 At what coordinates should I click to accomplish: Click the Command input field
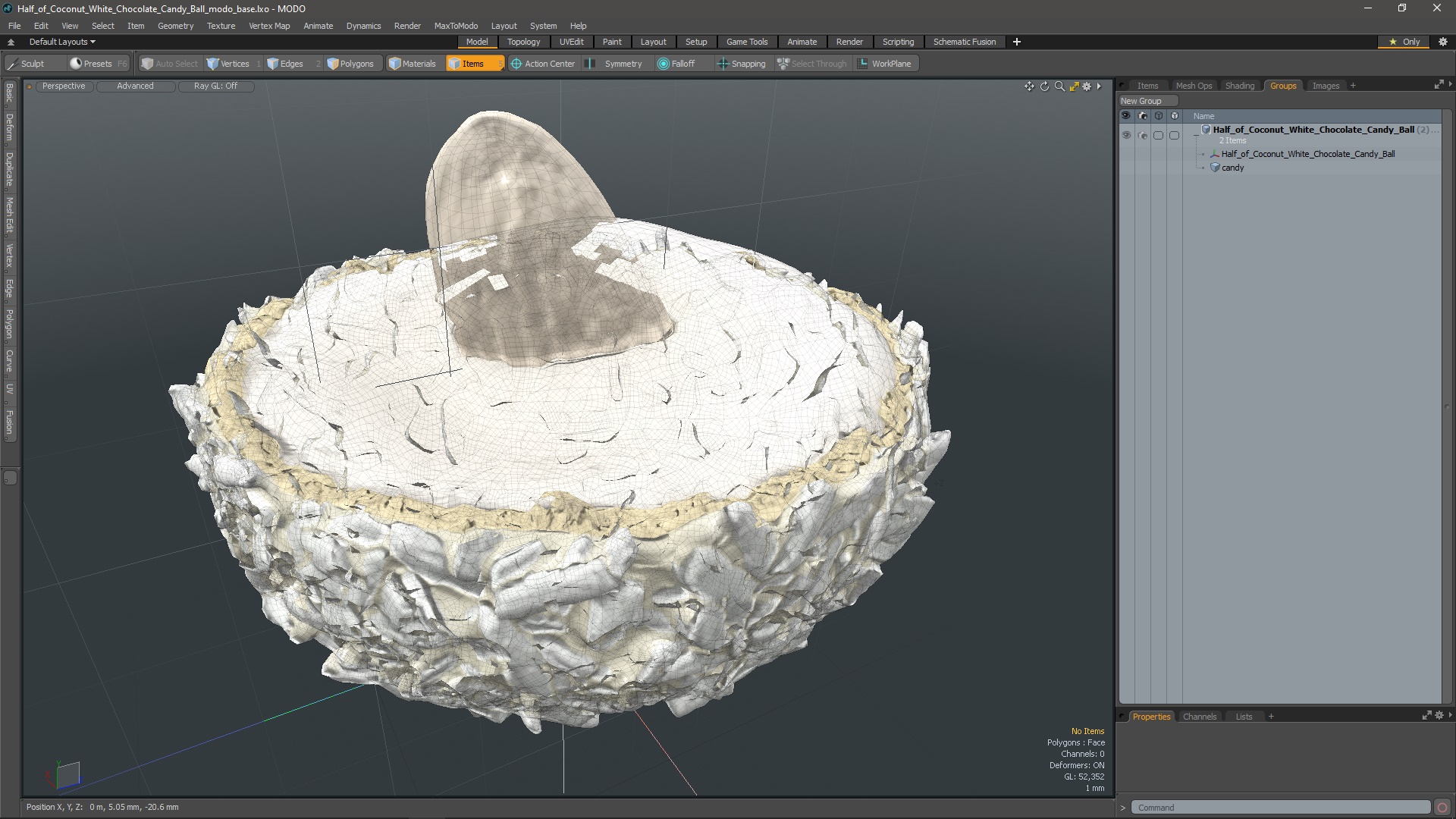tap(1280, 808)
